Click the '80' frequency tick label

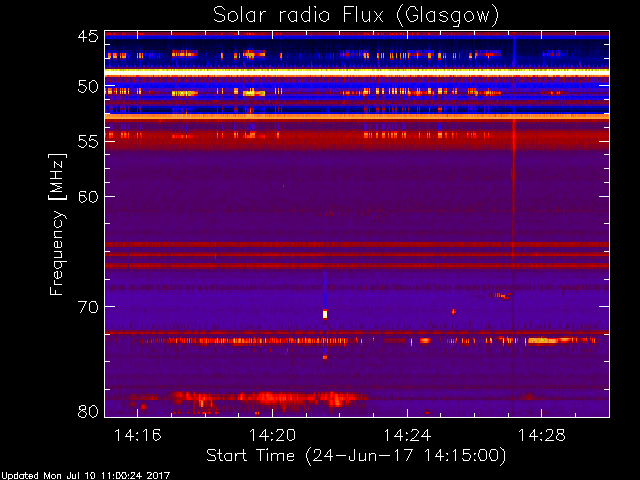(88, 411)
